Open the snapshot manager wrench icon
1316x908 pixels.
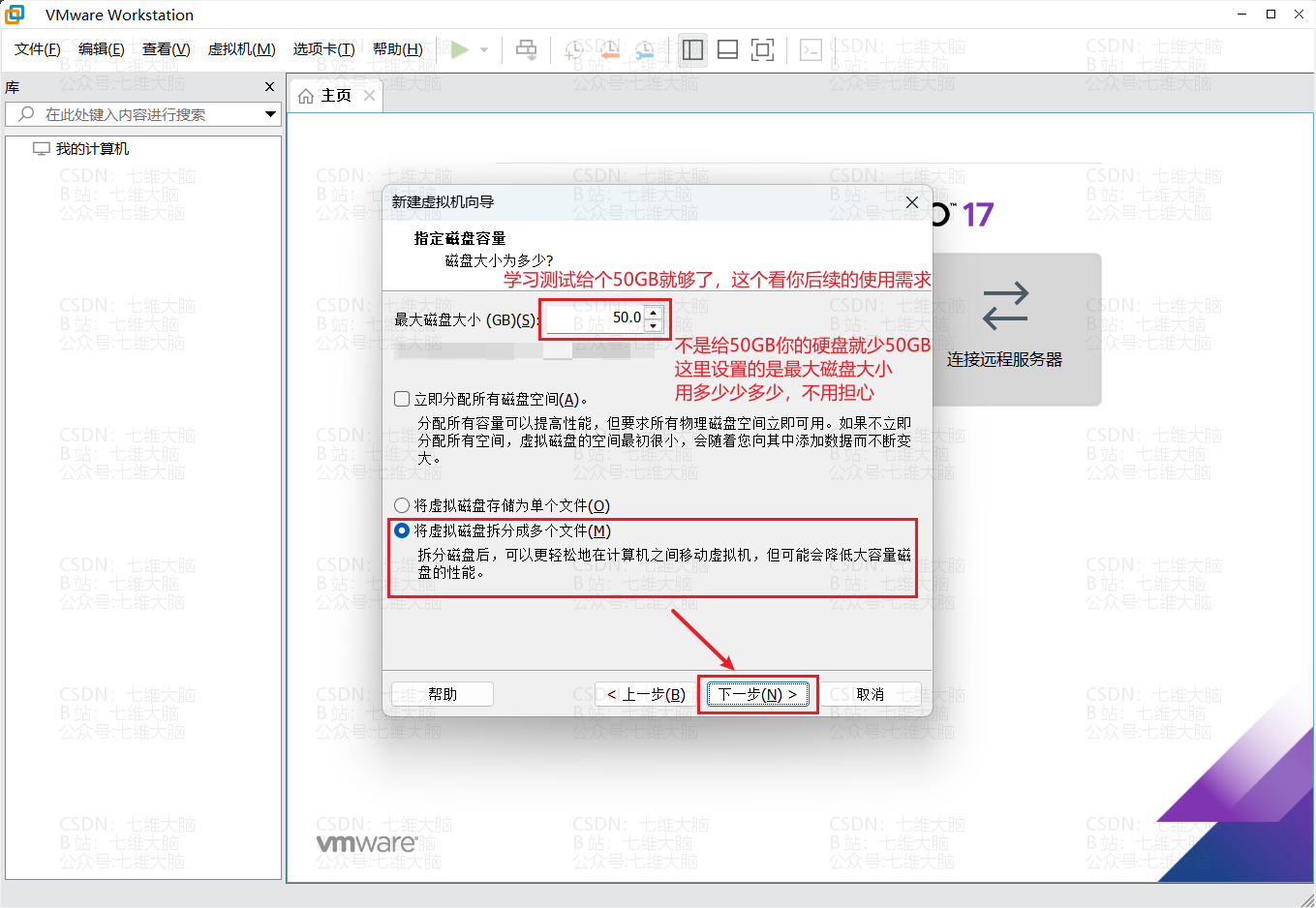(644, 49)
